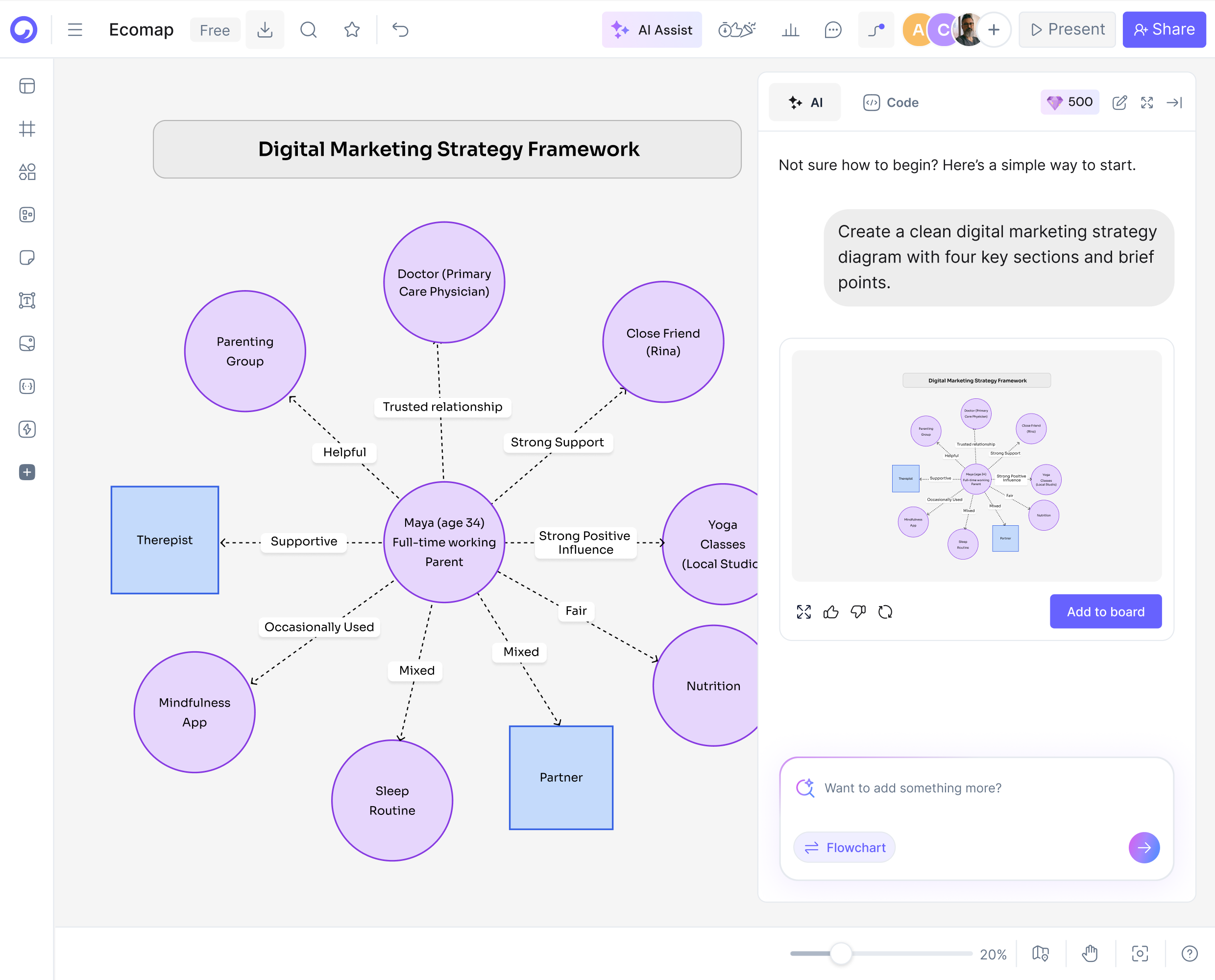Click the more tools plus button in sidebar
This screenshot has width=1215, height=980.
27,472
